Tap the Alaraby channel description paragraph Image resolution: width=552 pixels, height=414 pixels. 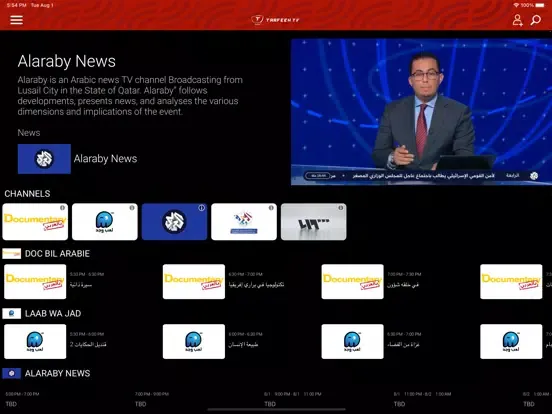coord(130,96)
